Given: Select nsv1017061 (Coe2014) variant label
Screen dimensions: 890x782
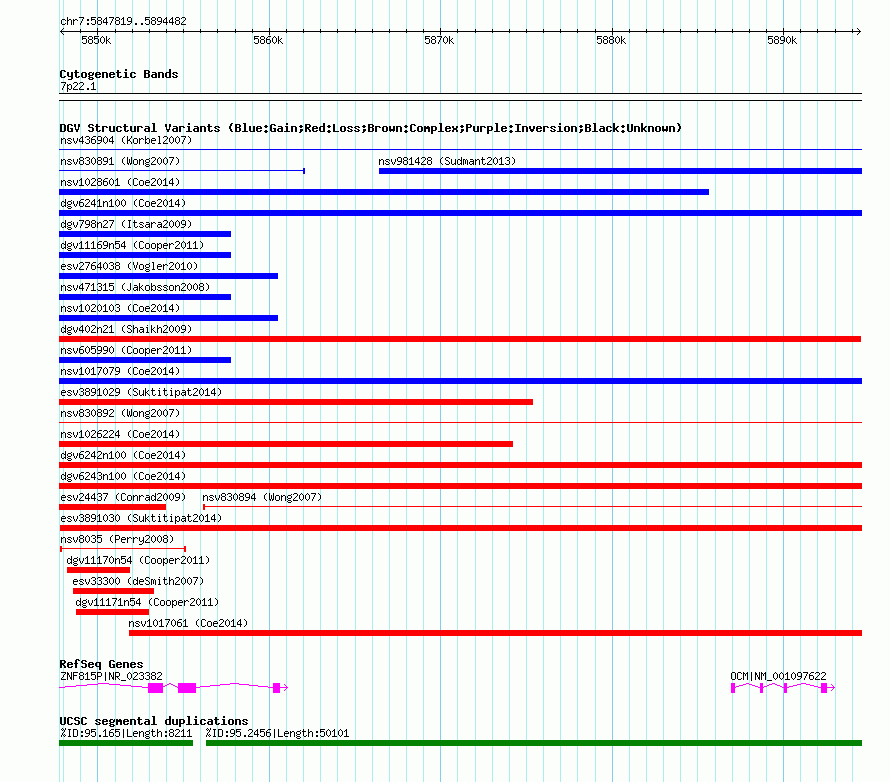Looking at the screenshot, I should pos(188,623).
